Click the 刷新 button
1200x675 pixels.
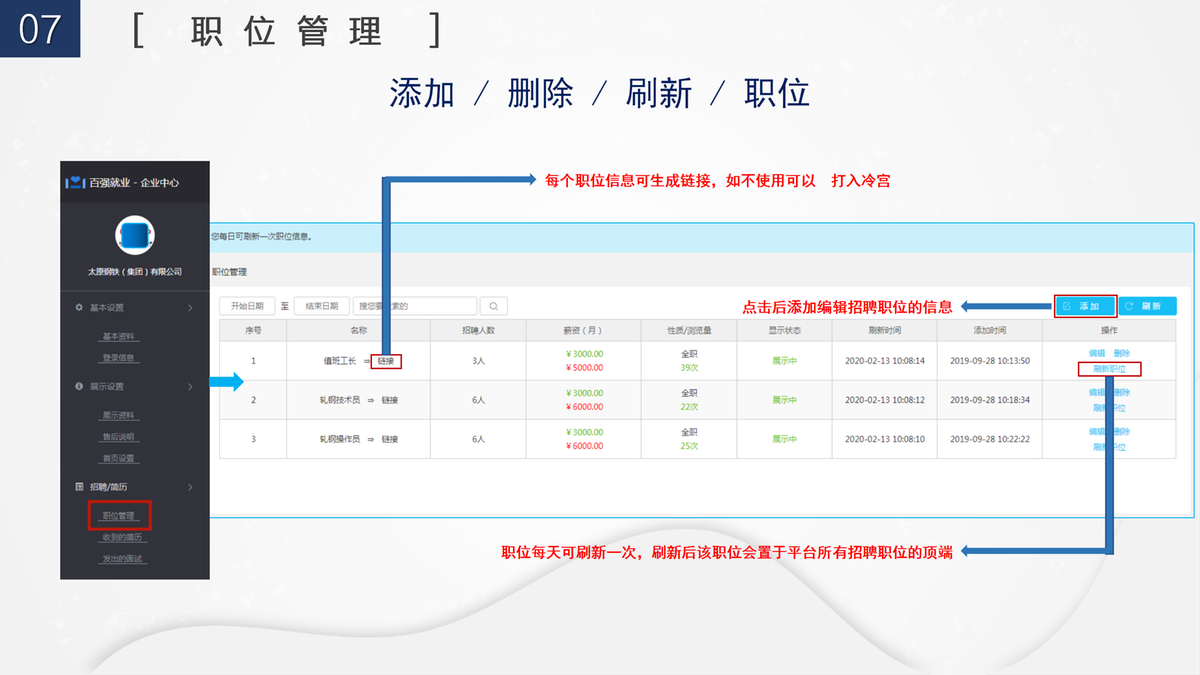click(x=1147, y=306)
